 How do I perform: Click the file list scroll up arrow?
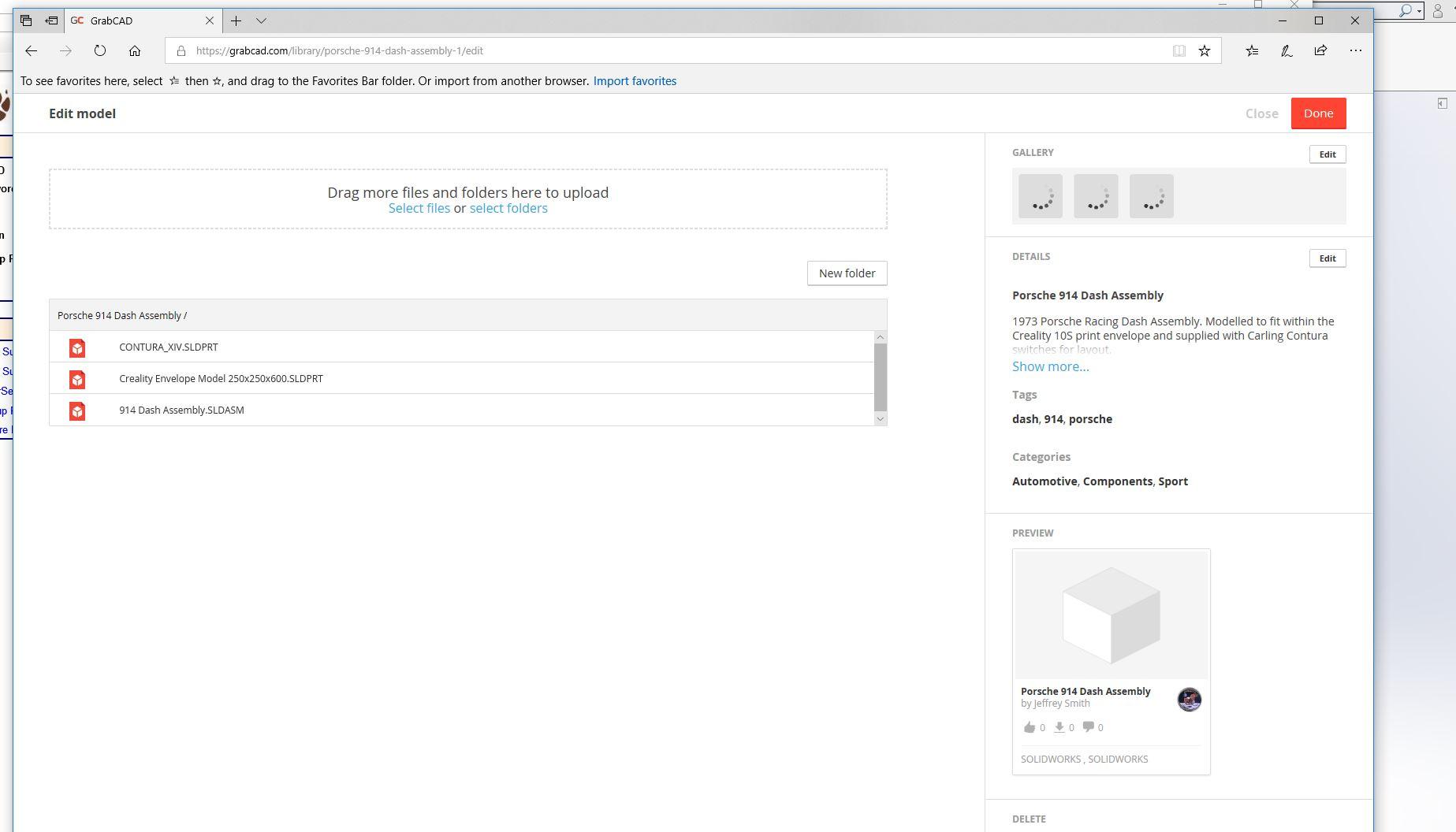tap(881, 337)
